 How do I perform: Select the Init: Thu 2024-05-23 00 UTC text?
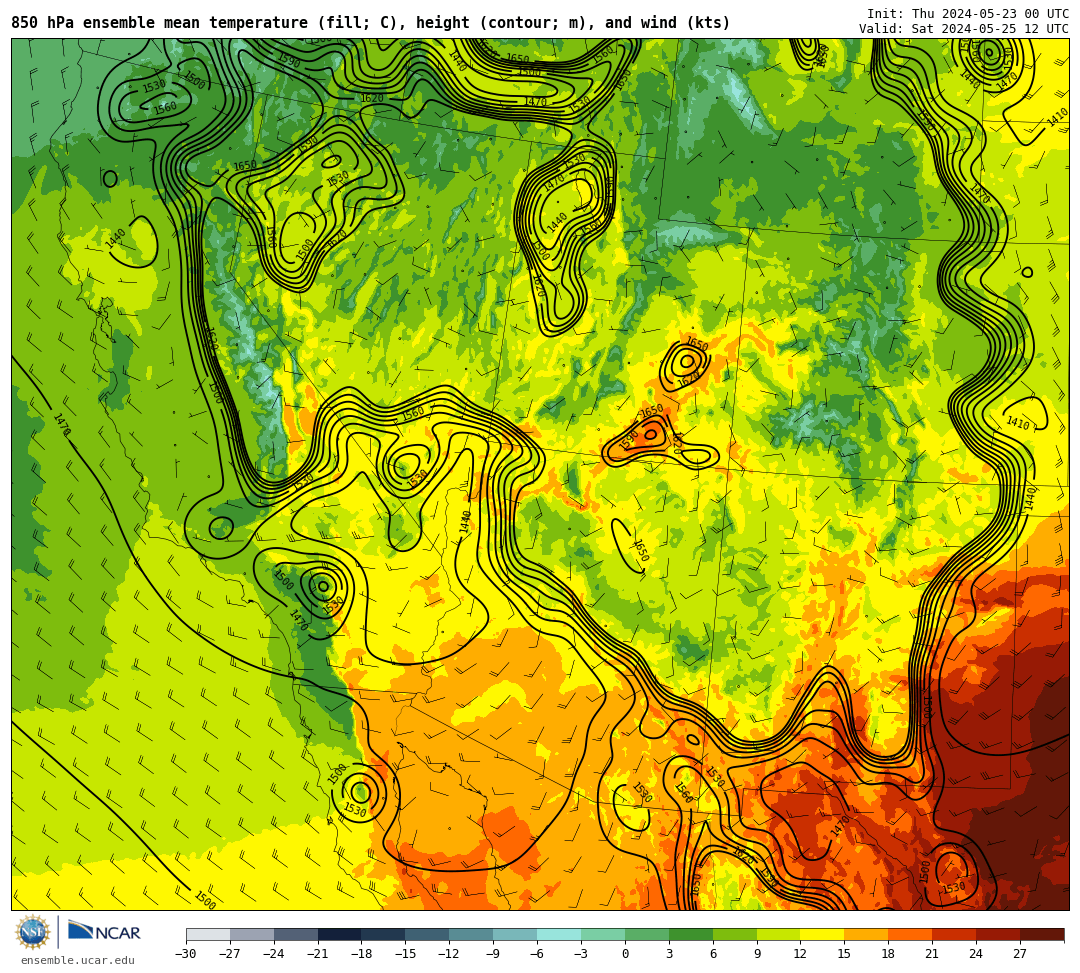click(x=968, y=14)
